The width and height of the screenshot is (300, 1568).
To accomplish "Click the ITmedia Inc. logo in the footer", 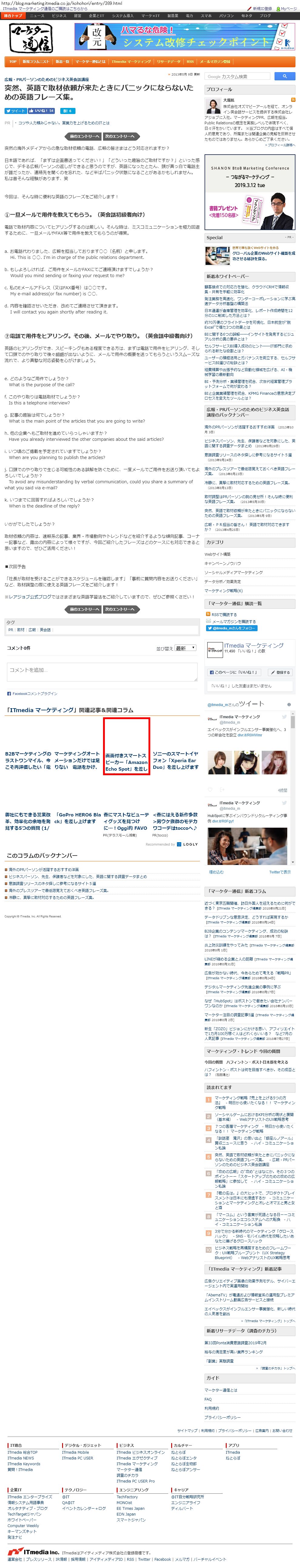I will [x=33, y=1552].
